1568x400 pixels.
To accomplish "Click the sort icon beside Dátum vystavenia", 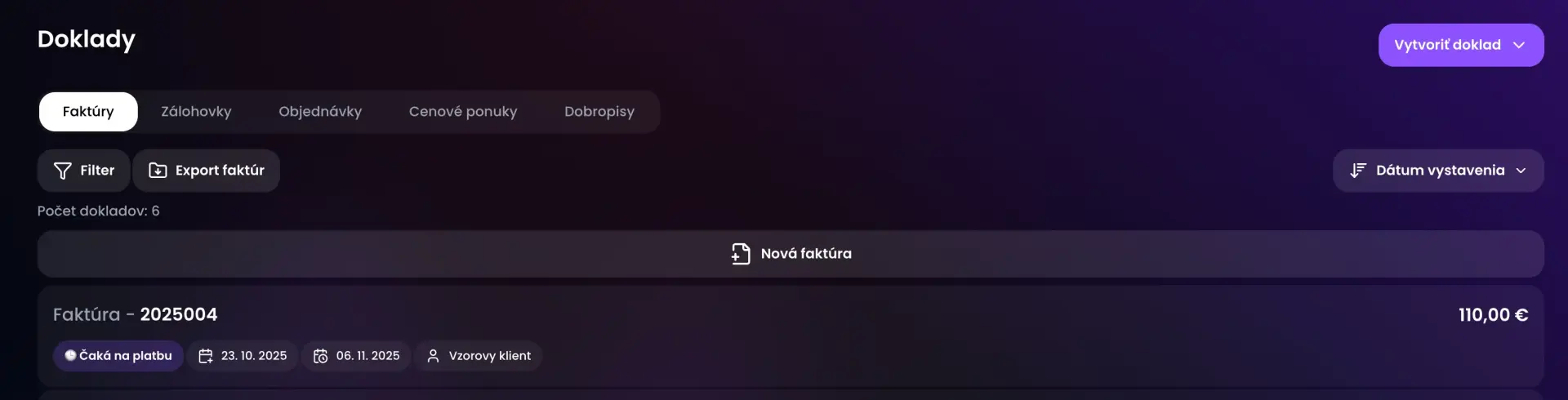I will pyautogui.click(x=1357, y=171).
